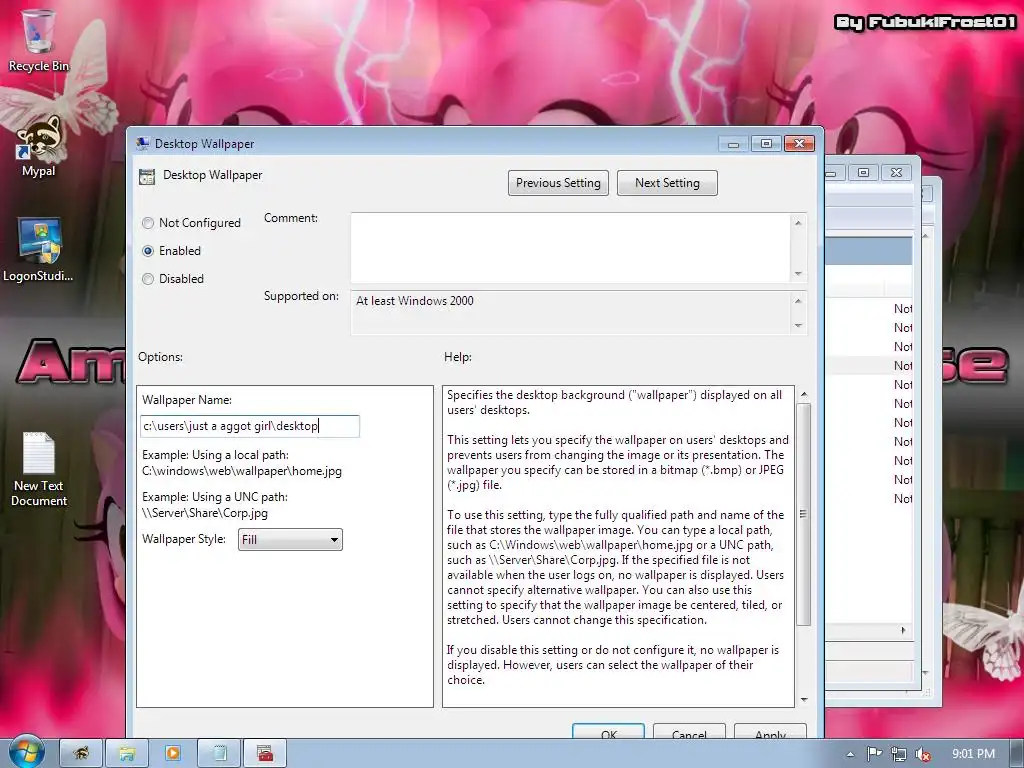Click the policy setting icon beside Desktop Wallpaper

pyautogui.click(x=147, y=176)
